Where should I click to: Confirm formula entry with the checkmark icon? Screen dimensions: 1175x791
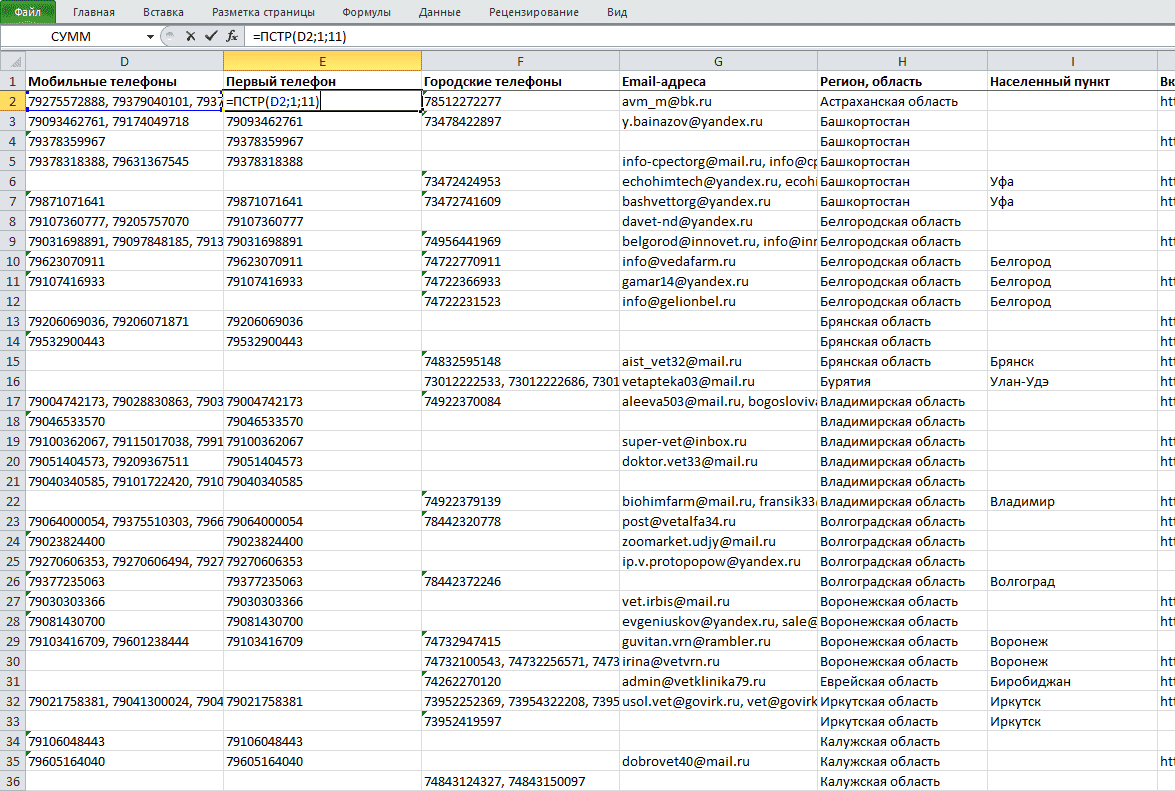(211, 36)
